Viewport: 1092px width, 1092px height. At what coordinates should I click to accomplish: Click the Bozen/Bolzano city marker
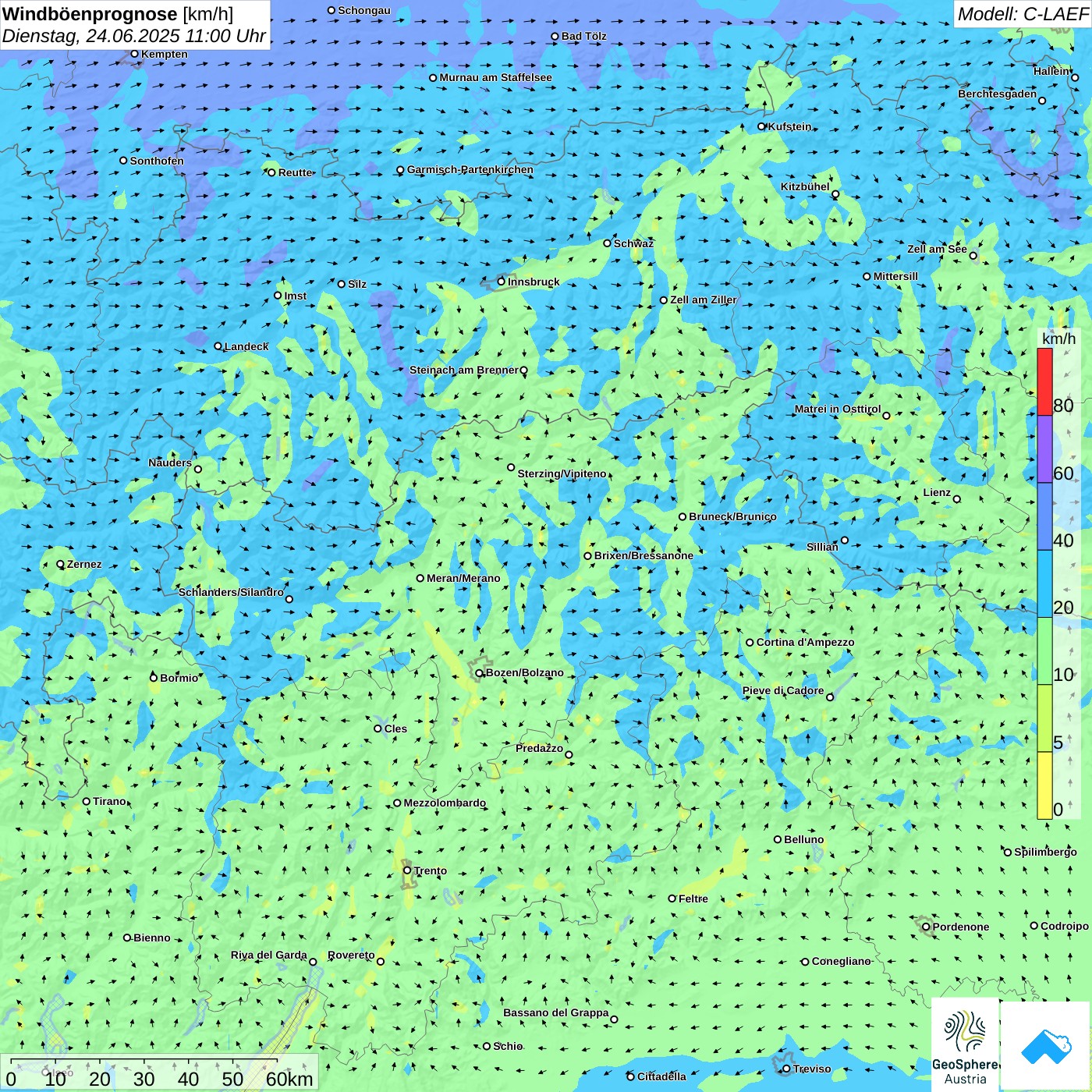click(480, 673)
